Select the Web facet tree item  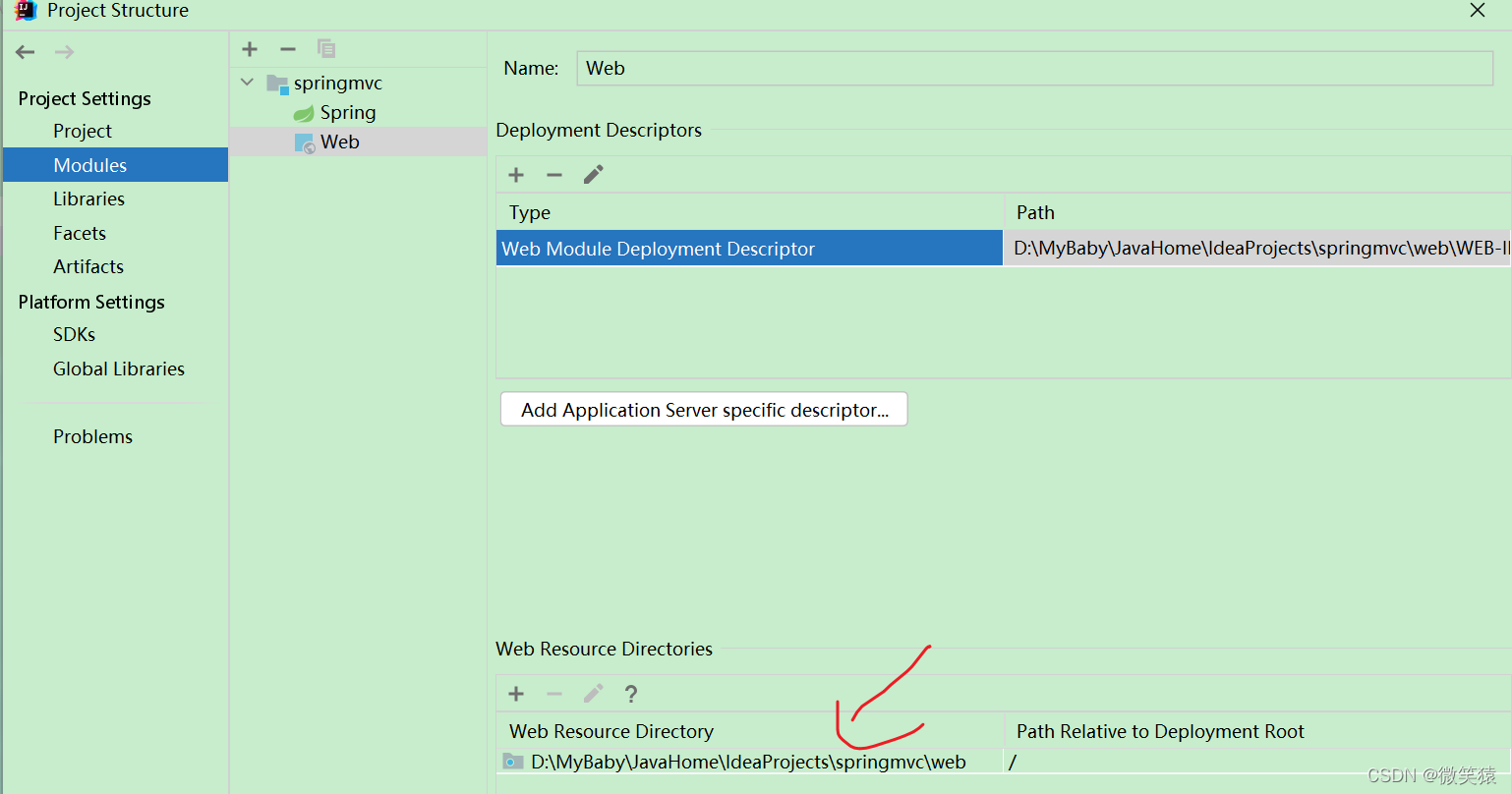340,142
